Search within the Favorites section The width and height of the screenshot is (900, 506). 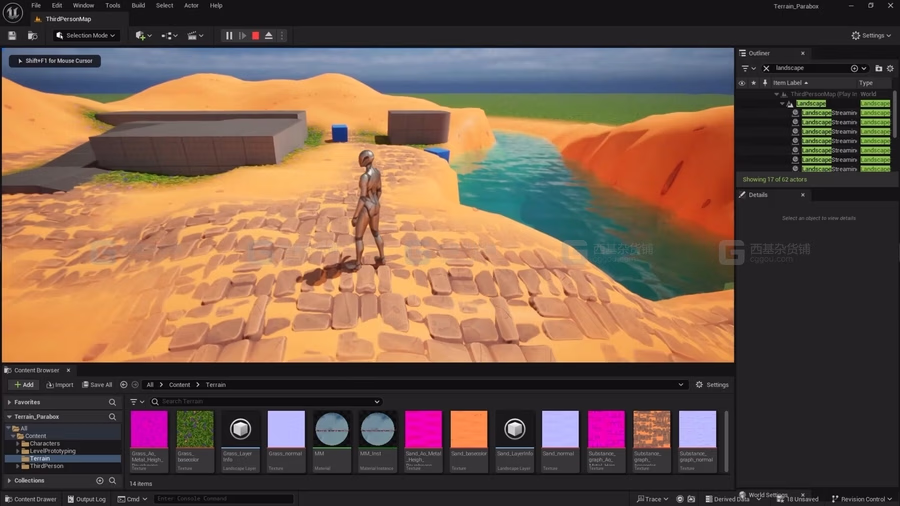click(112, 403)
